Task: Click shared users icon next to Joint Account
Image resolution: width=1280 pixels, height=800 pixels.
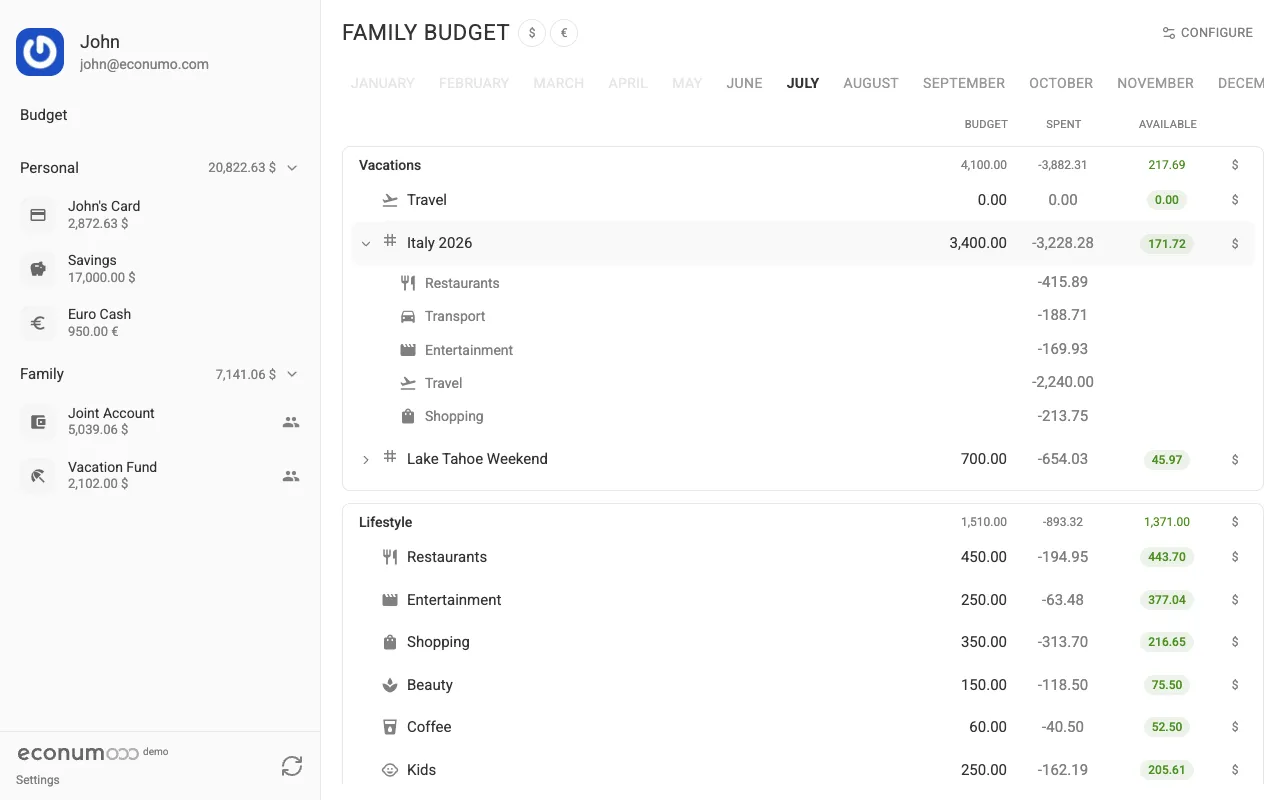Action: pyautogui.click(x=291, y=422)
